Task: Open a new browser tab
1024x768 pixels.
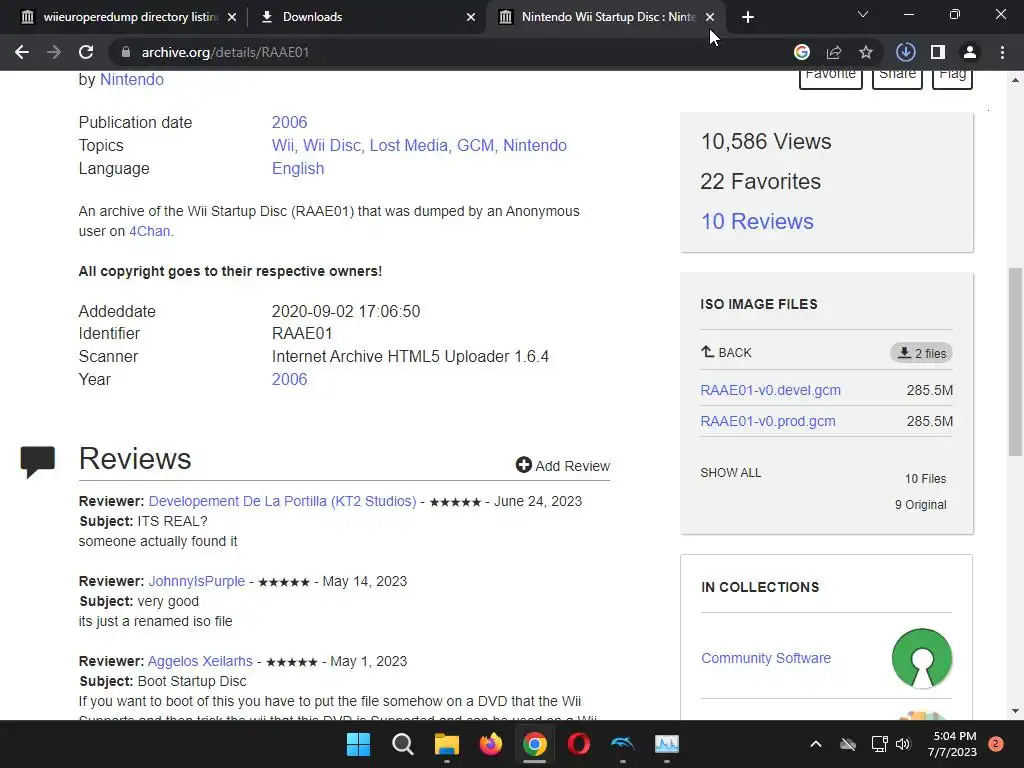Action: point(748,17)
